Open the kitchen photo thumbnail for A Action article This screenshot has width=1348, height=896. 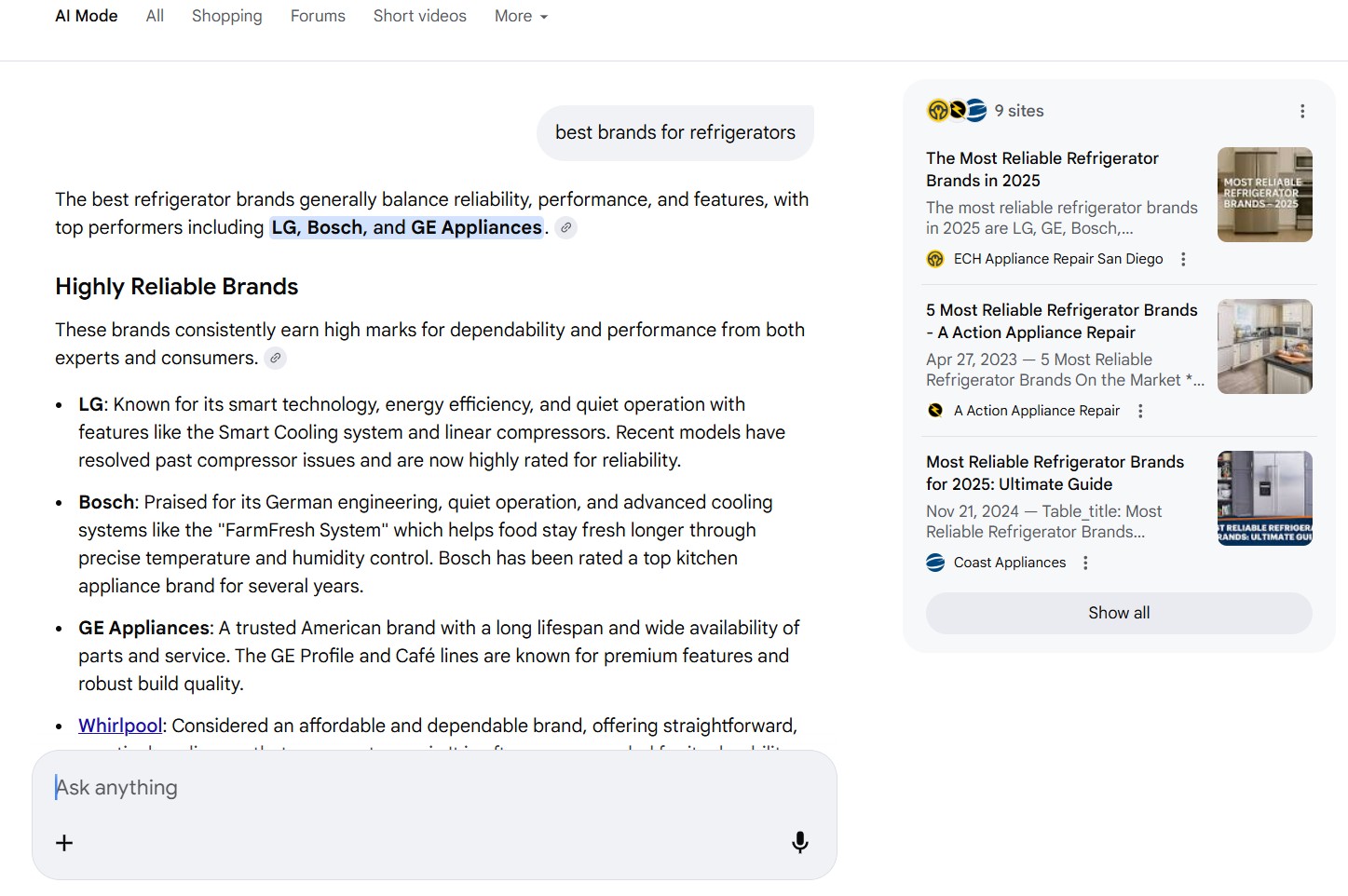(x=1265, y=346)
